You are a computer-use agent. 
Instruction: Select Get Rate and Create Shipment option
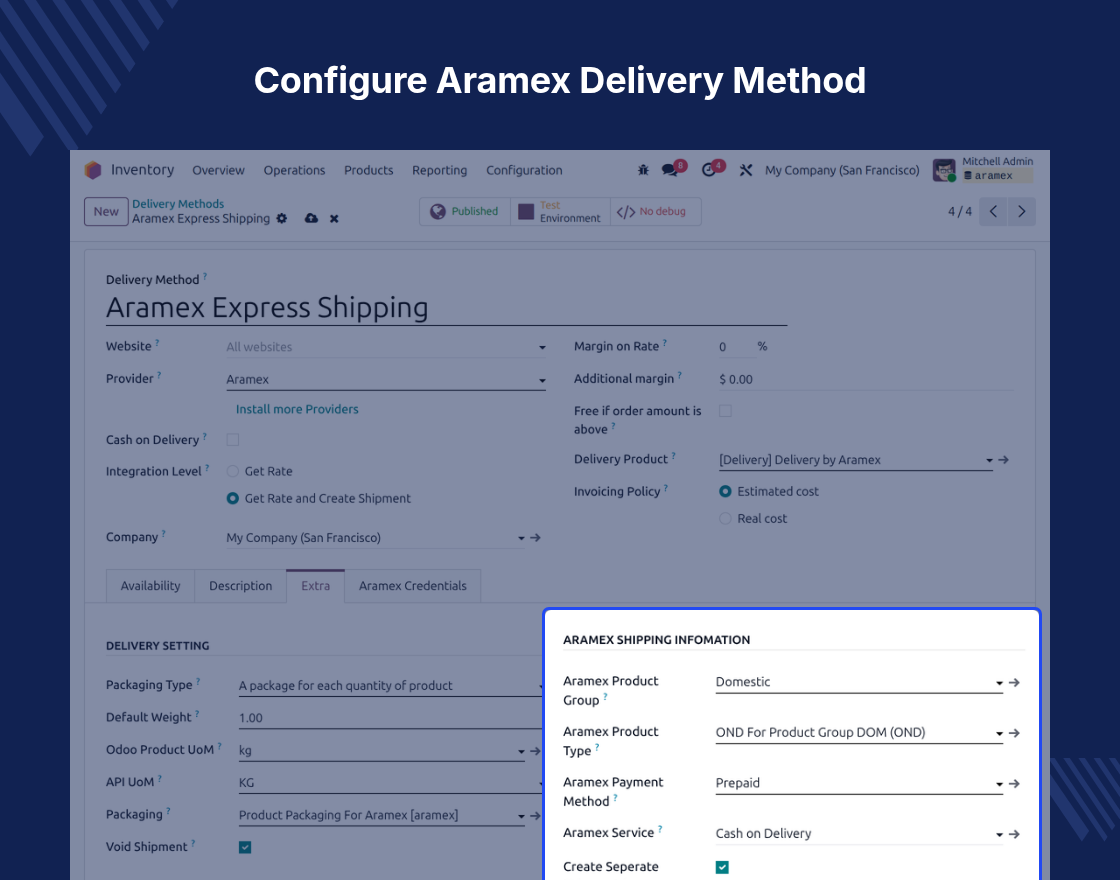232,499
